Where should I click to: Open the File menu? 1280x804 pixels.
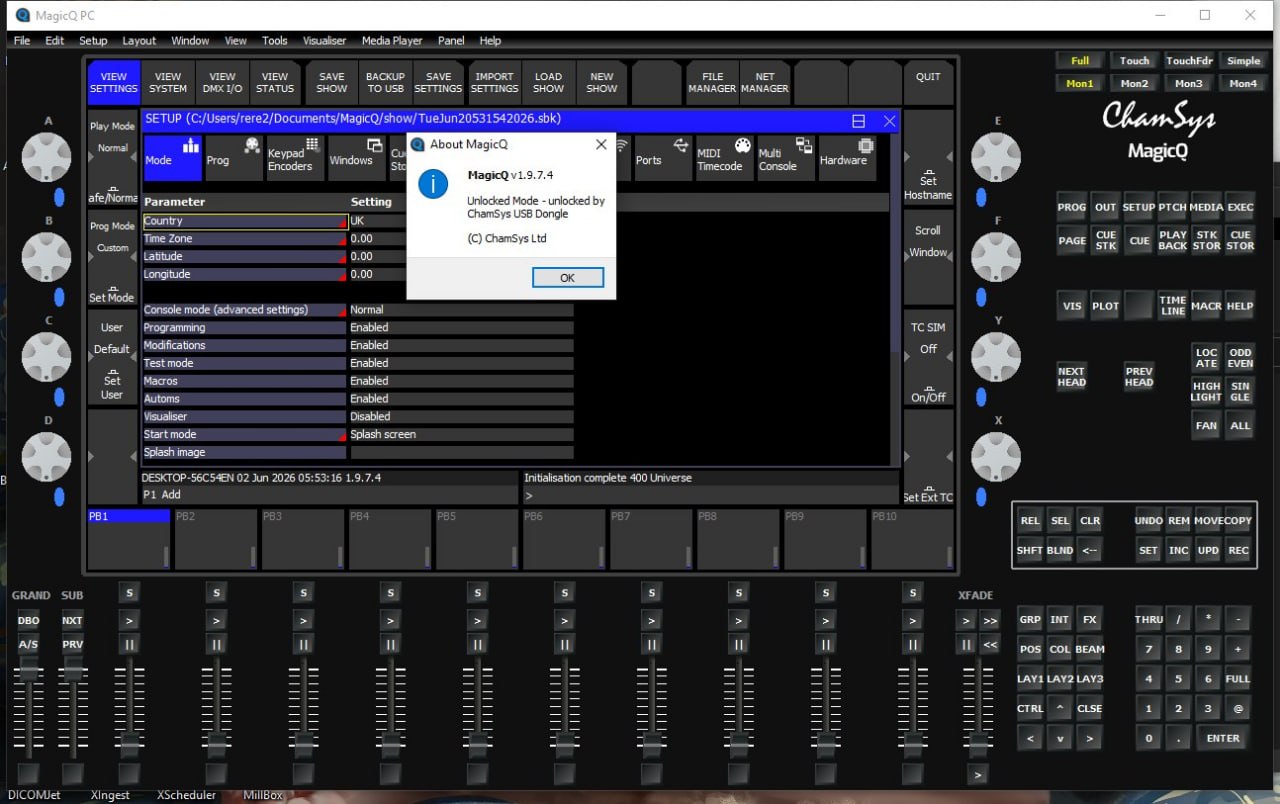(22, 41)
